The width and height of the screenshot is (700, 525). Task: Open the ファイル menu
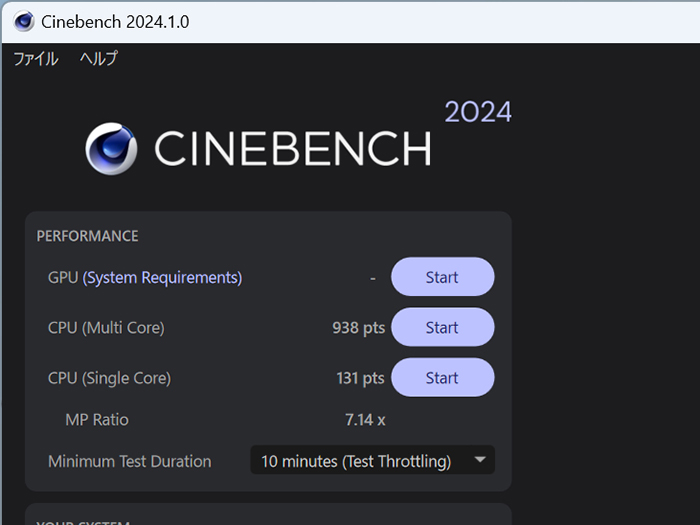click(35, 59)
